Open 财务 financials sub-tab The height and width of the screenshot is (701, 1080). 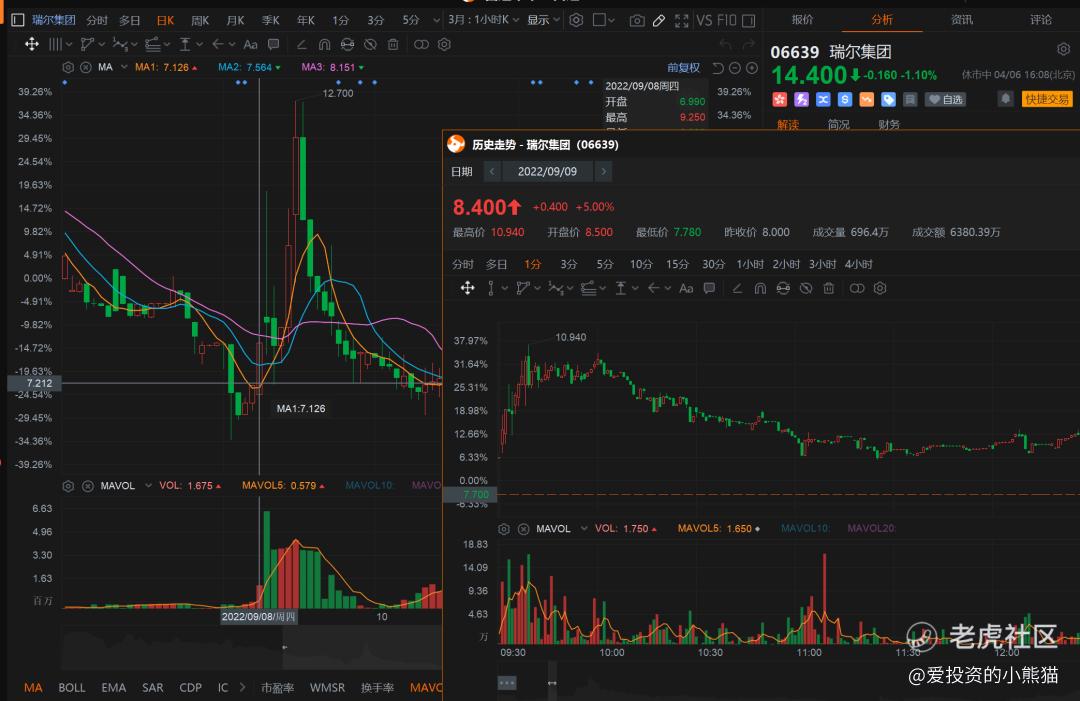tap(889, 125)
